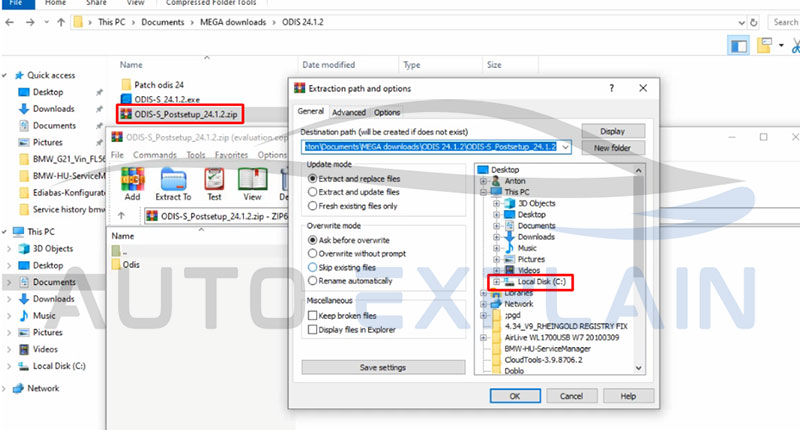This screenshot has height=430, width=800.
Task: Select Extract and update files option
Action: [x=354, y=192]
